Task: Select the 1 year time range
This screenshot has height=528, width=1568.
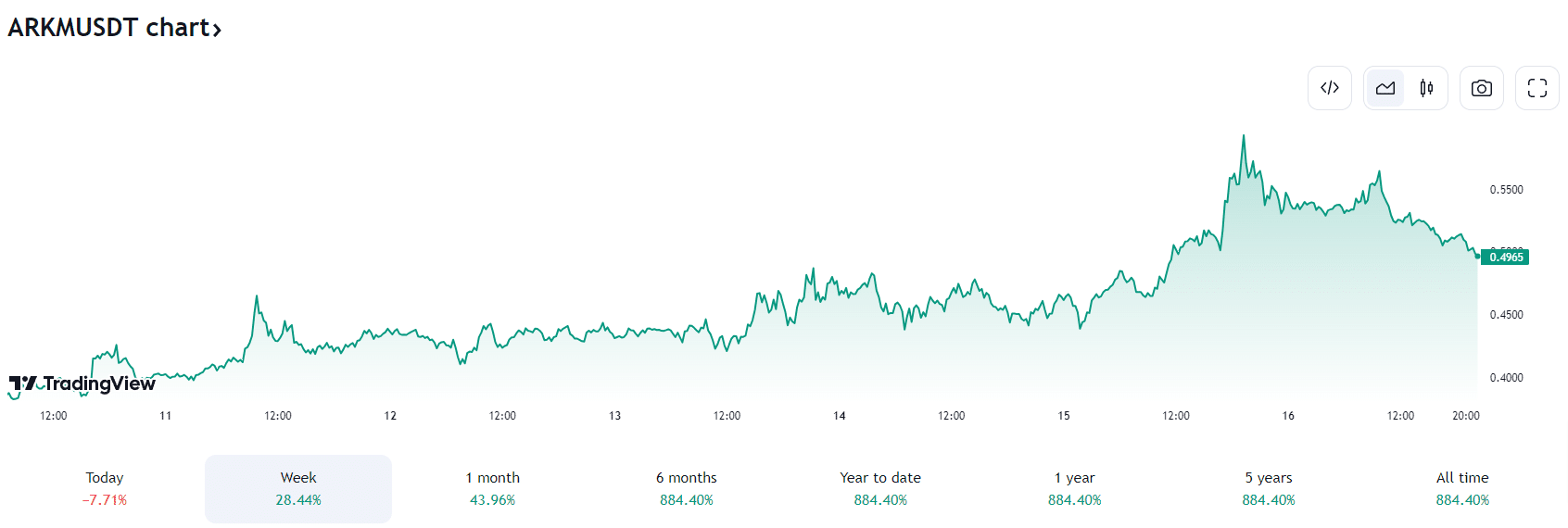Action: pos(1075,488)
